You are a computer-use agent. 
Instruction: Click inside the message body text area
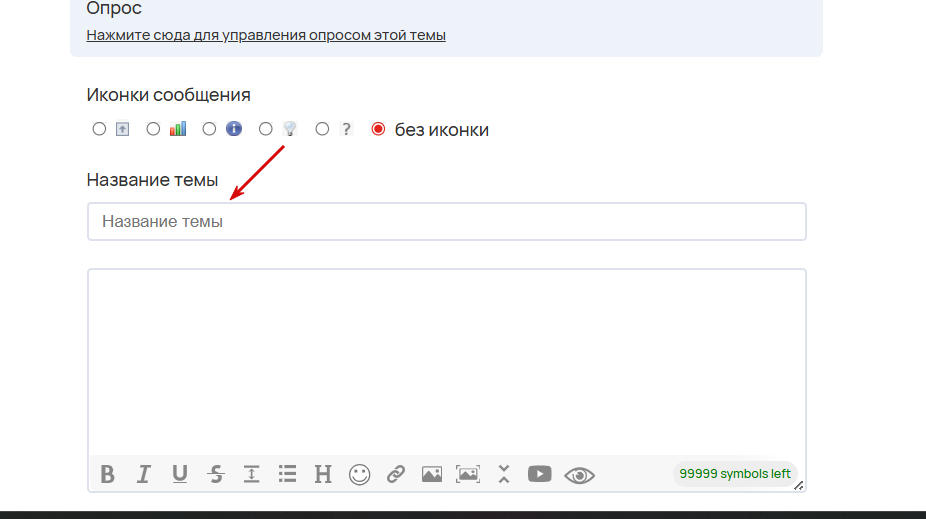click(x=446, y=361)
